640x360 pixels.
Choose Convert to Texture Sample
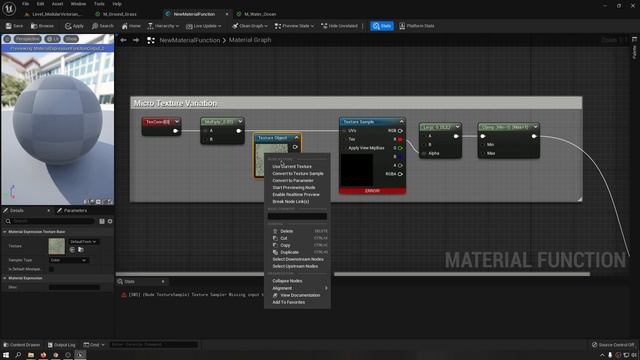point(297,173)
